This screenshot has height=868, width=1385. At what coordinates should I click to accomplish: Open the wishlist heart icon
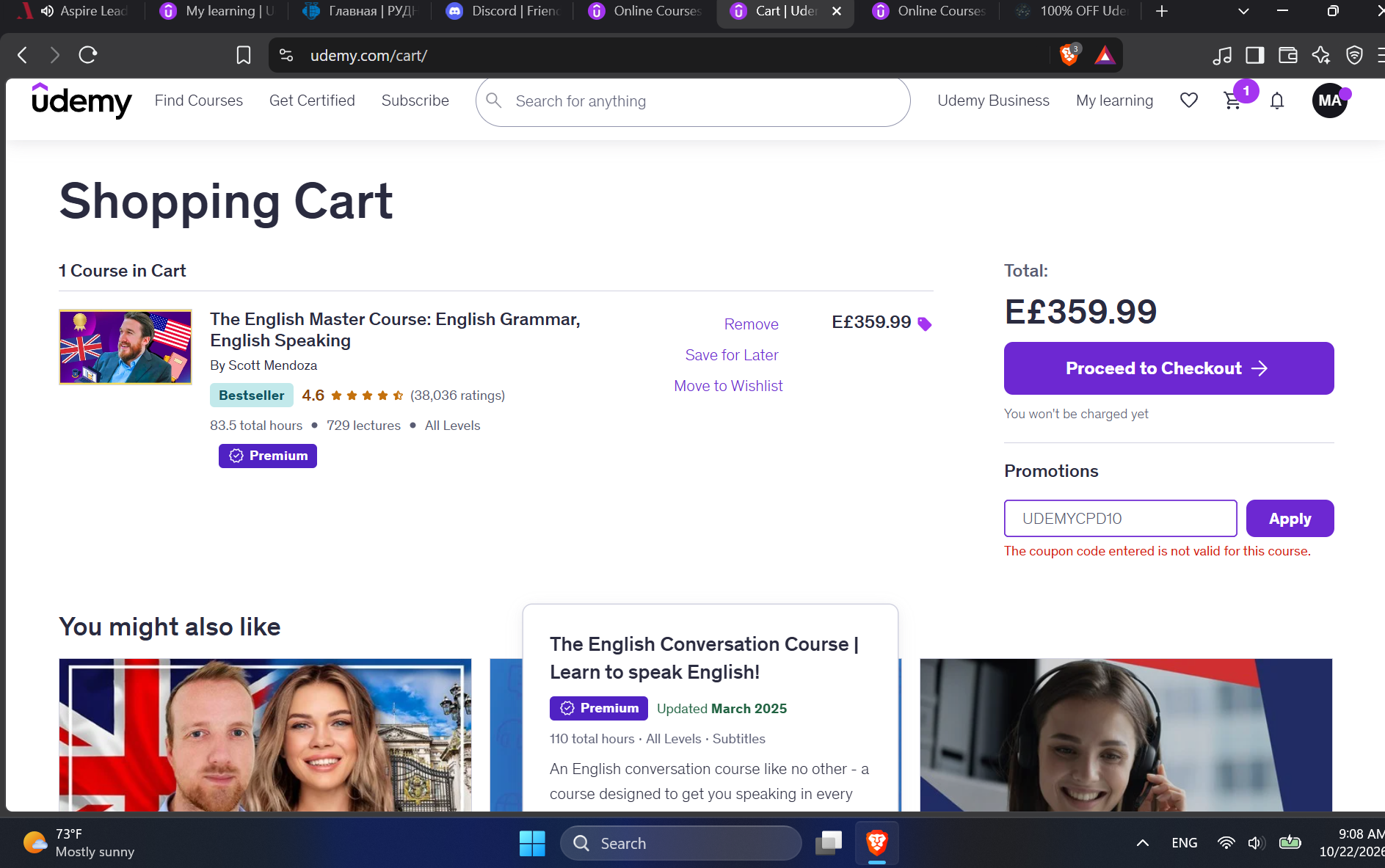1189,101
